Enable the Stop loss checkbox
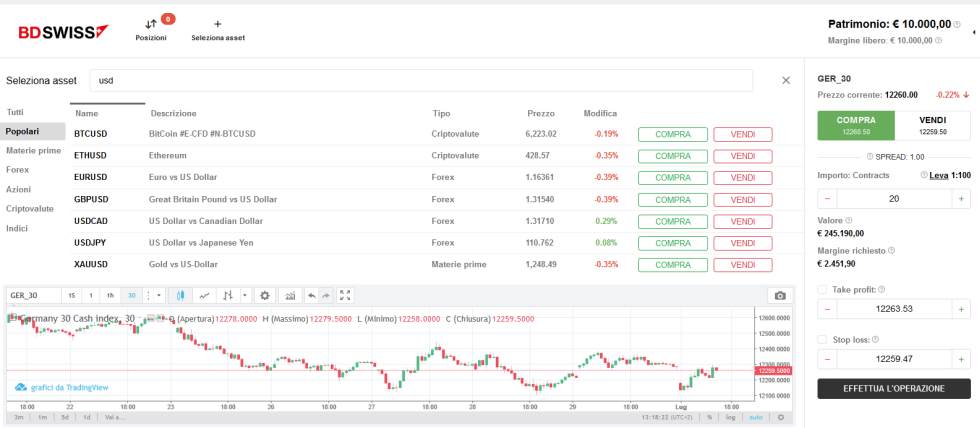 click(822, 339)
